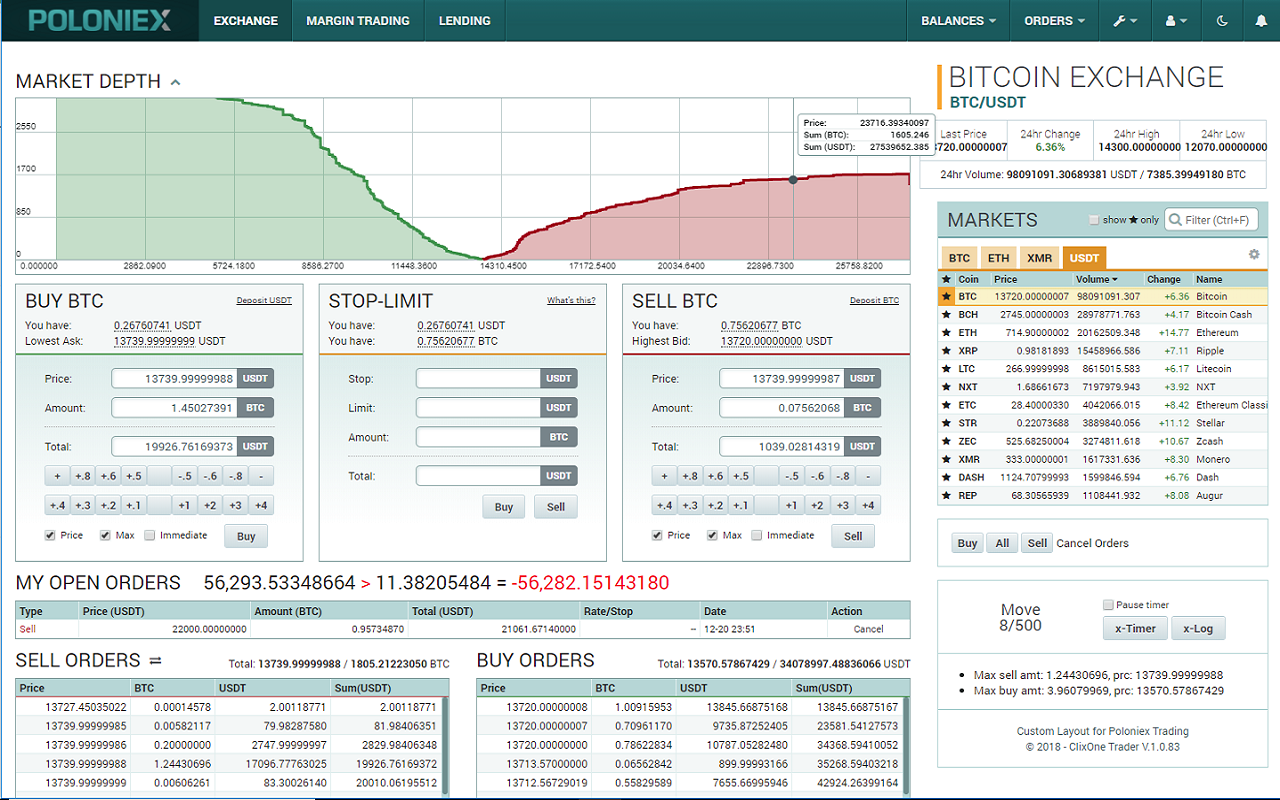Toggle star for BCH market row
Screen dimensions: 1280x800
click(x=946, y=314)
